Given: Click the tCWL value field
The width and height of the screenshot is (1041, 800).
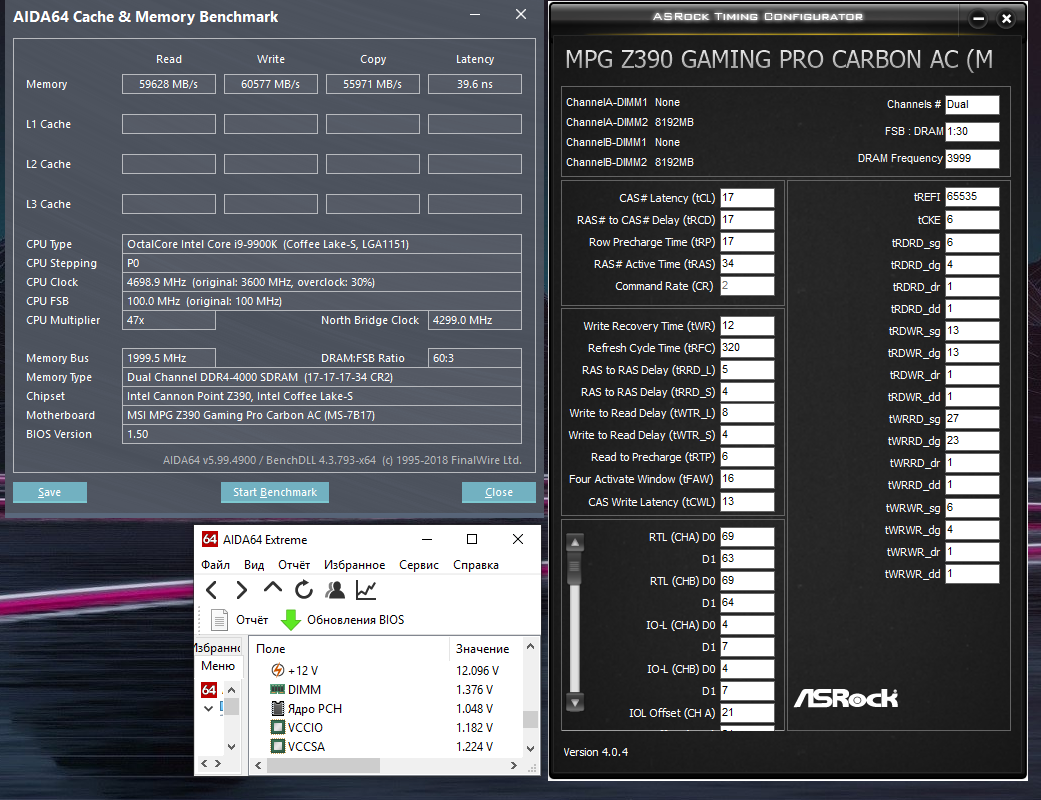Looking at the screenshot, I should click(x=747, y=502).
